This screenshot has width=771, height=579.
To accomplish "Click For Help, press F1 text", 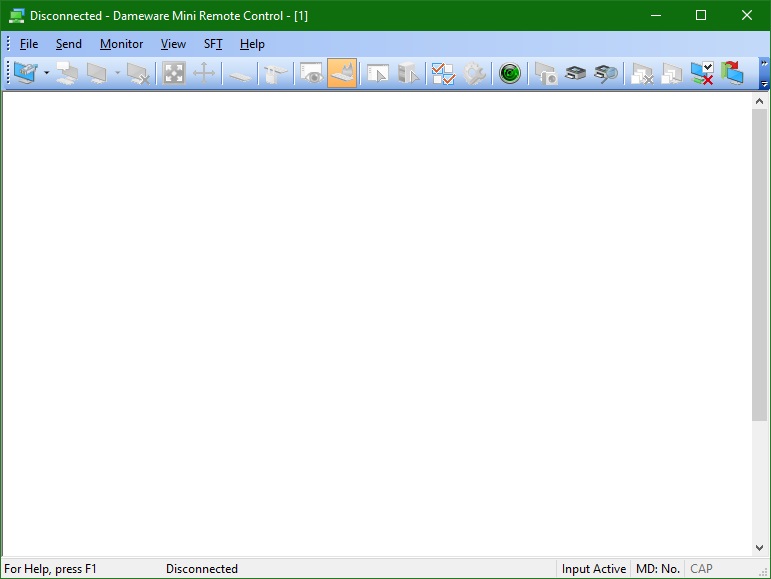I will tap(50, 569).
